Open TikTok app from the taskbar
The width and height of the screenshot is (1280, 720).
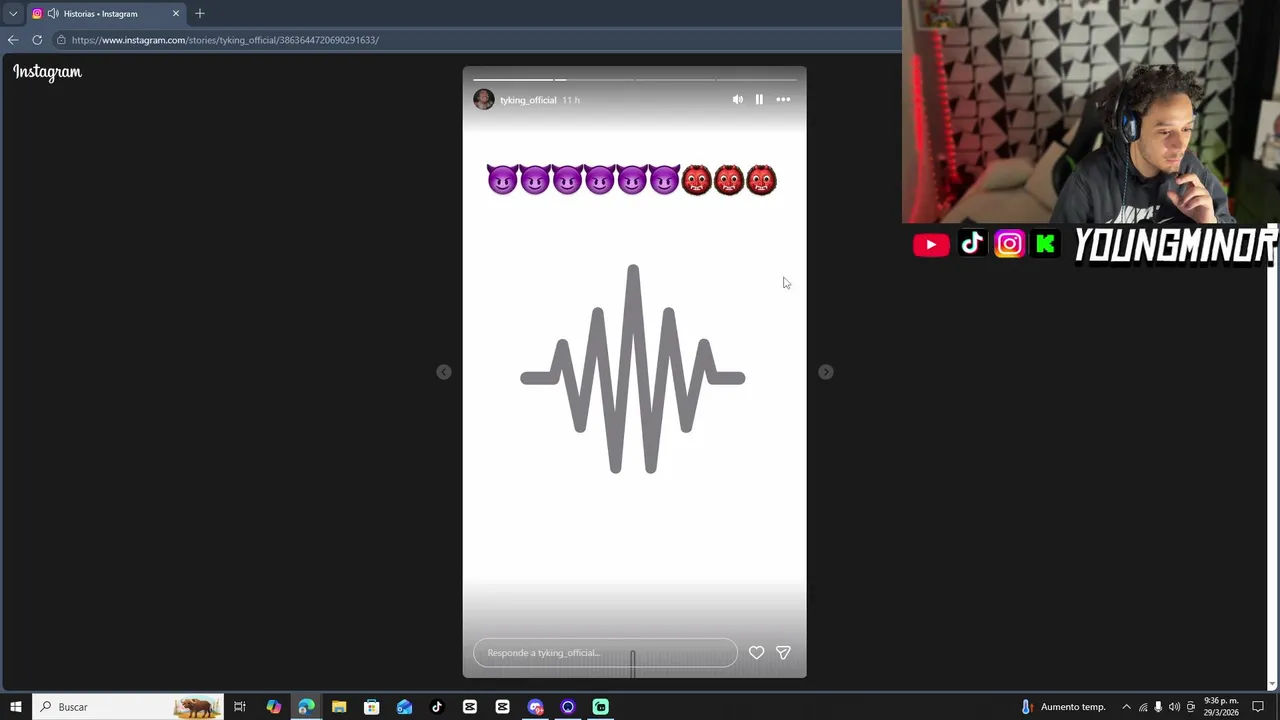coord(437,707)
